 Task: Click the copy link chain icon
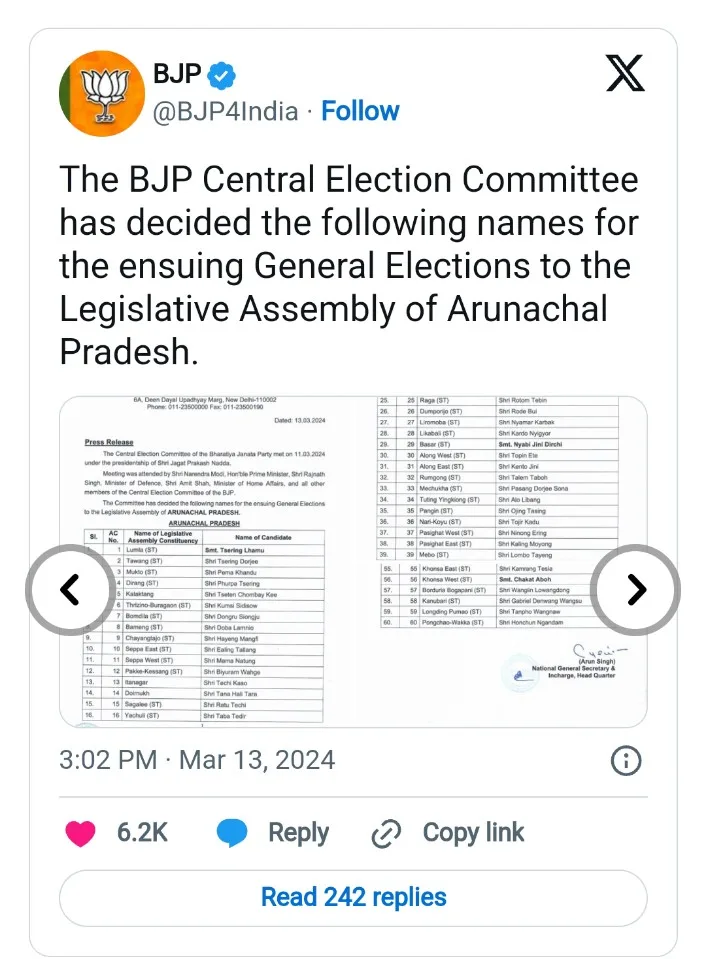pos(385,832)
